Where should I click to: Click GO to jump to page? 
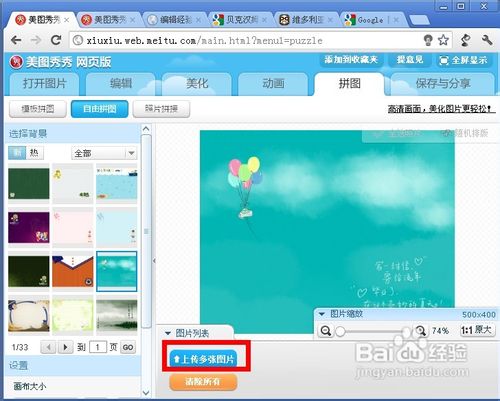(128, 347)
